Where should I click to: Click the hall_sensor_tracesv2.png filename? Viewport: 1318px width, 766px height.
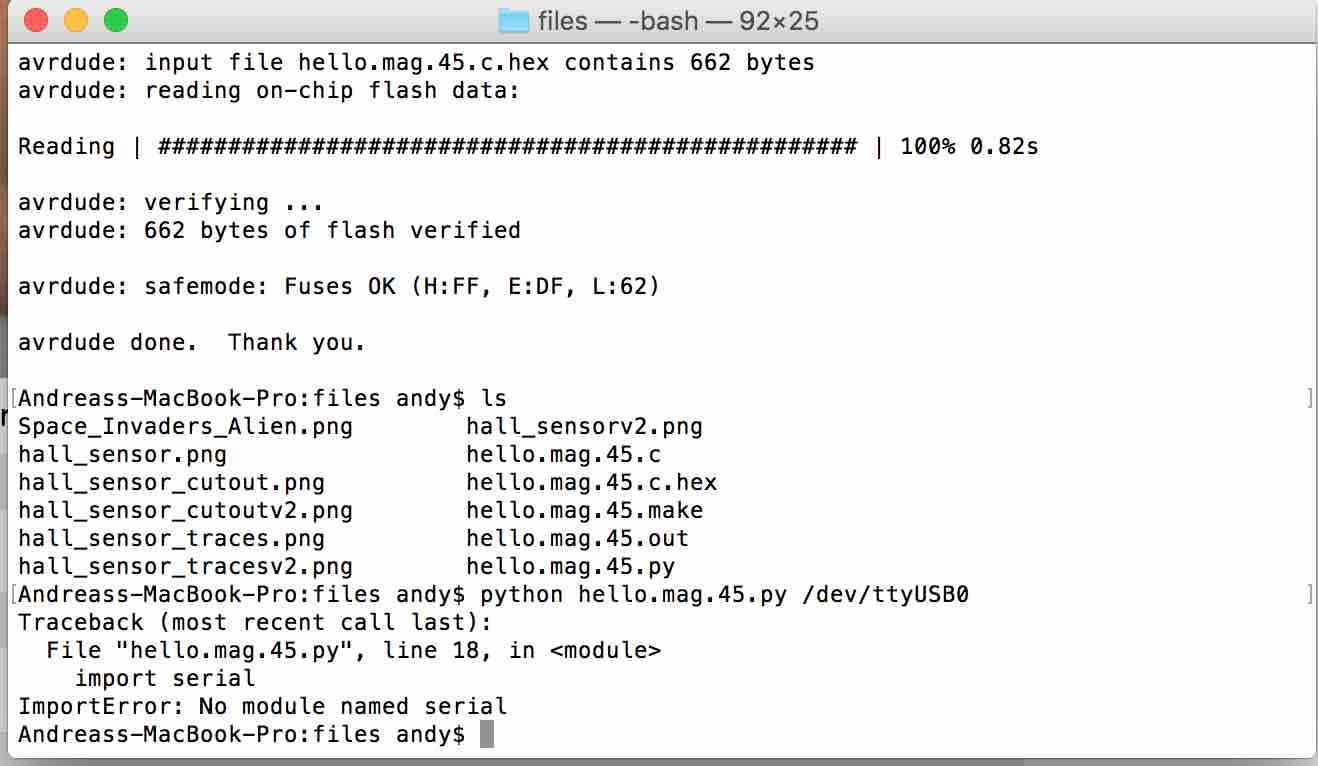tap(185, 567)
